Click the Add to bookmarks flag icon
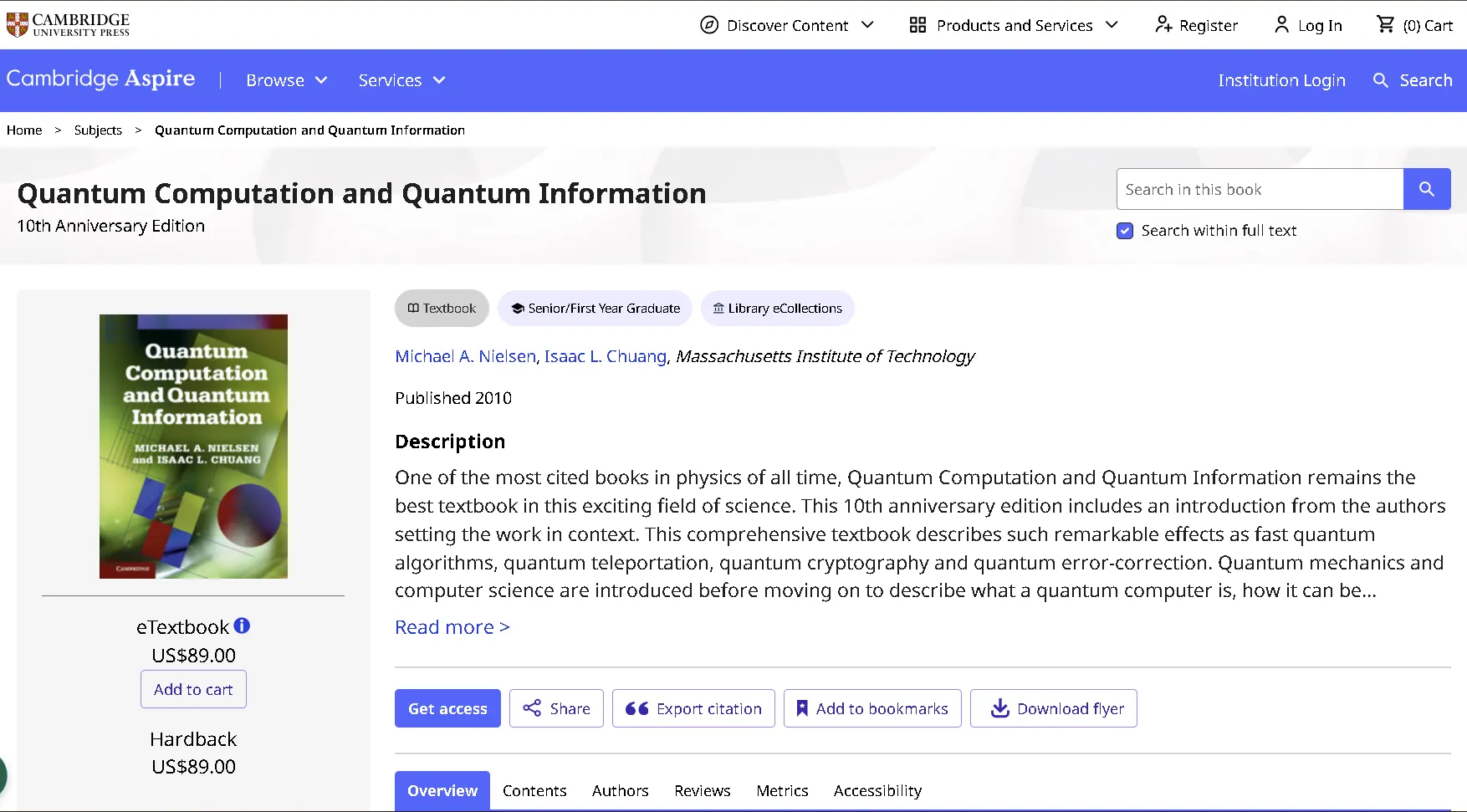 point(802,708)
